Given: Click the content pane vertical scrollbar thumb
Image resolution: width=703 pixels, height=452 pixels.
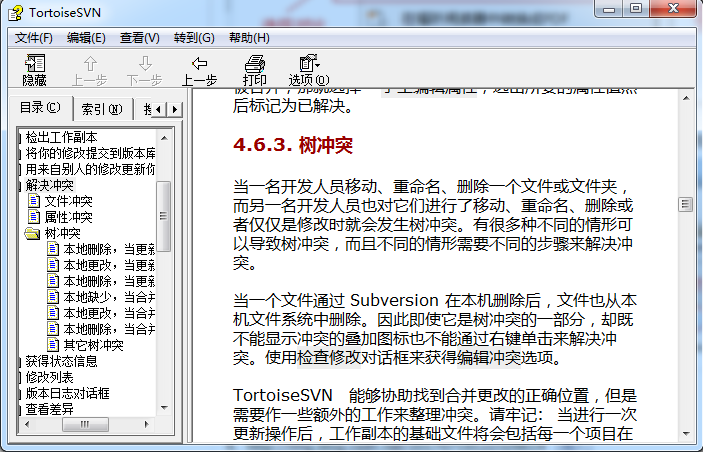Looking at the screenshot, I should (686, 204).
